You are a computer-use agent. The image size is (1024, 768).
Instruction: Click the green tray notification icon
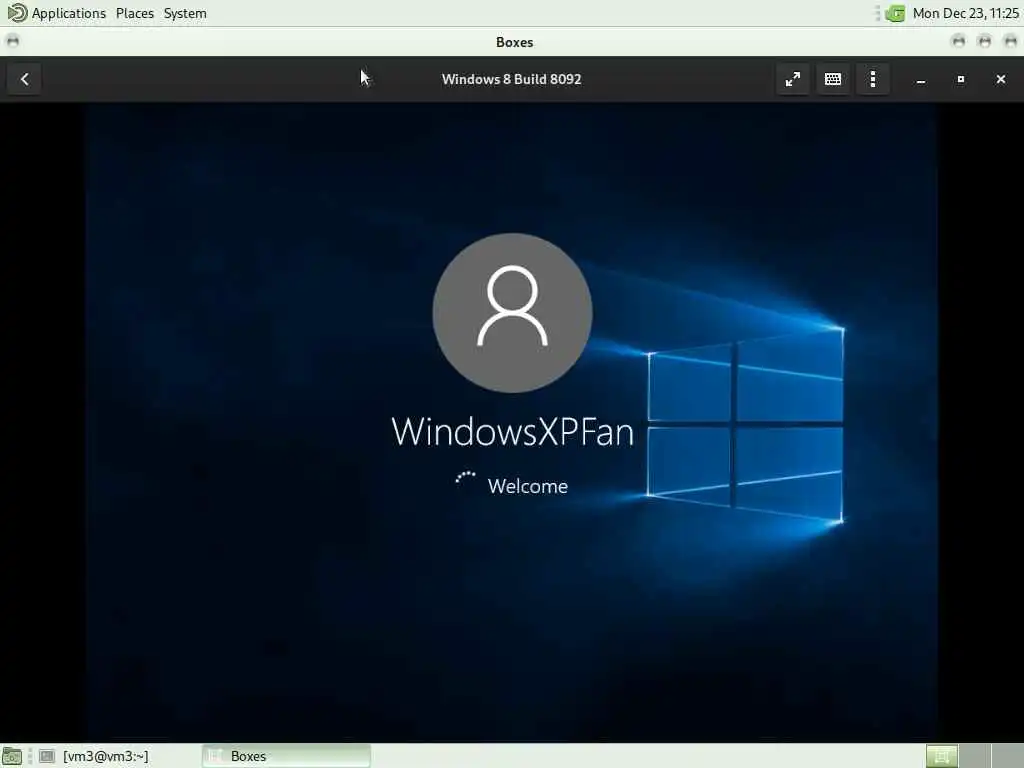coord(895,13)
